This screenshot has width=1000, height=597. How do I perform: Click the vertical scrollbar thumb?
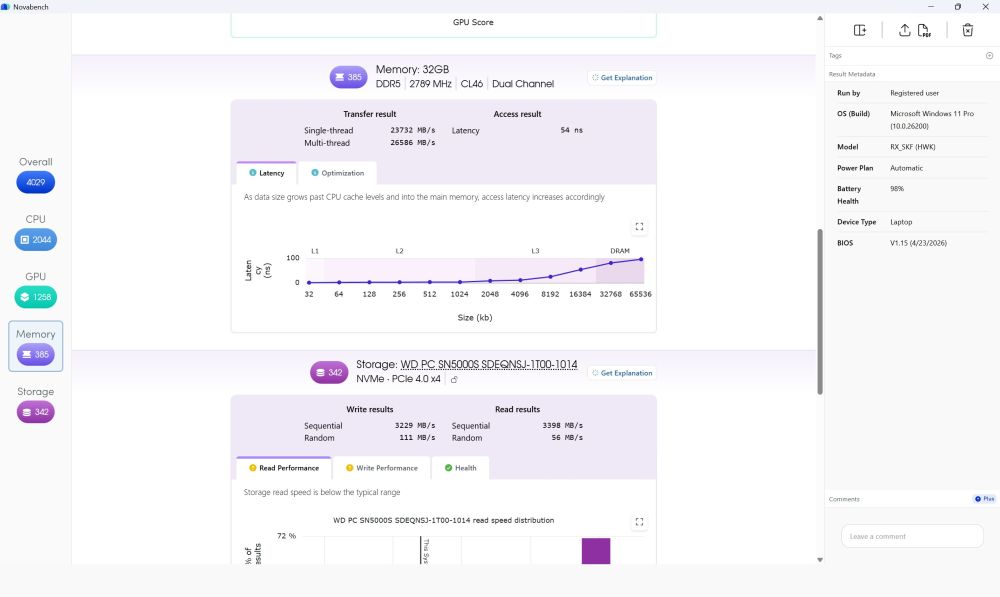click(820, 311)
